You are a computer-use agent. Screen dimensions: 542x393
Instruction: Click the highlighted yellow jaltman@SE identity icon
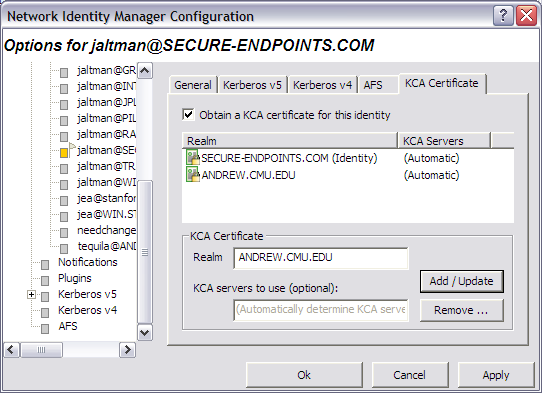(64, 152)
